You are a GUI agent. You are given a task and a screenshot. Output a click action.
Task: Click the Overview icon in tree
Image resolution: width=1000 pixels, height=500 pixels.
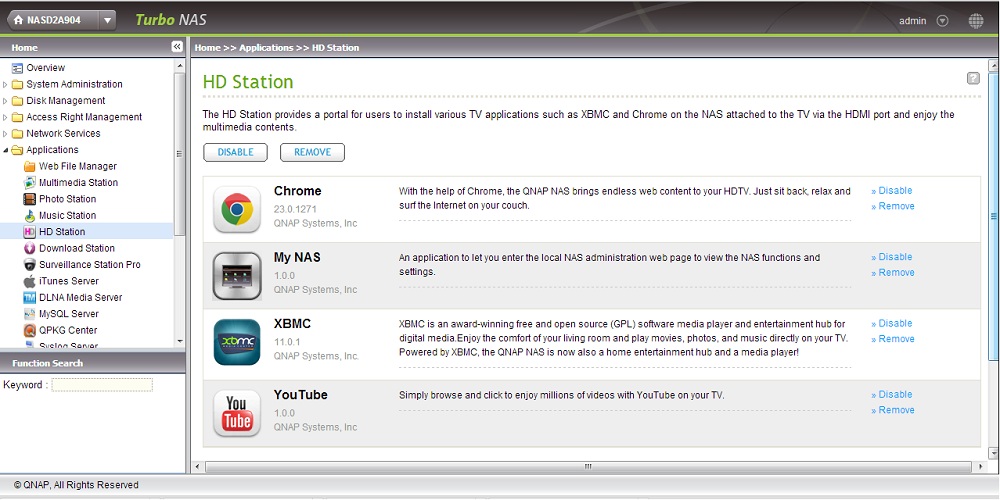coord(17,68)
